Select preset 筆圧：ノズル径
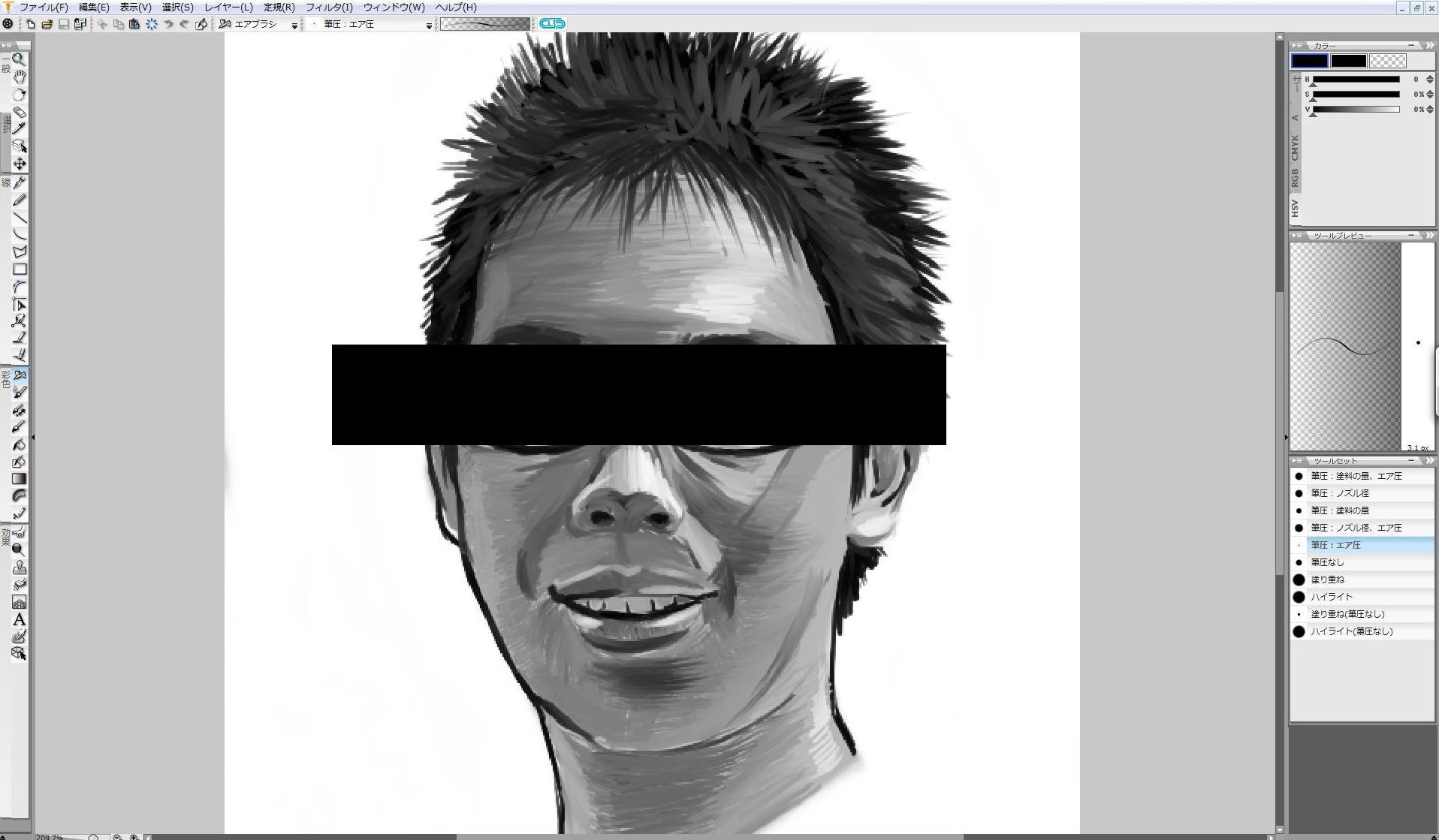This screenshot has height=840, width=1439. click(x=1362, y=493)
